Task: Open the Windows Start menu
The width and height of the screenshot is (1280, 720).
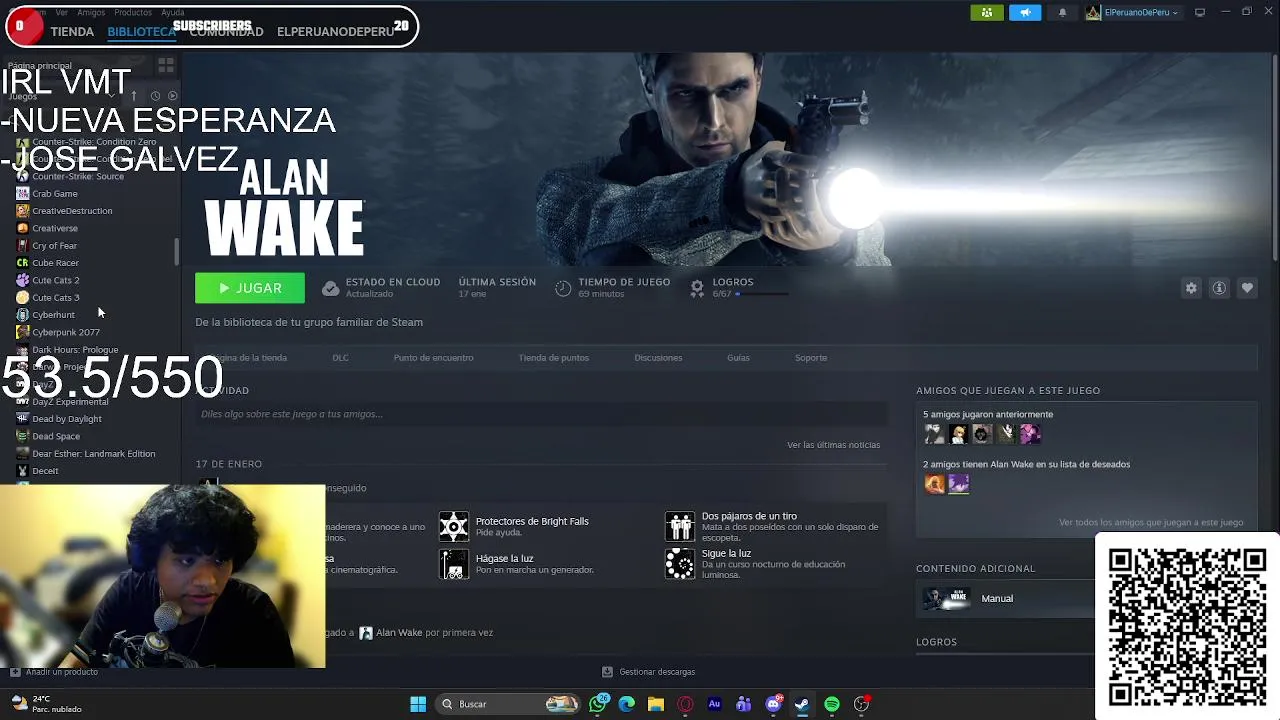Action: pos(418,704)
